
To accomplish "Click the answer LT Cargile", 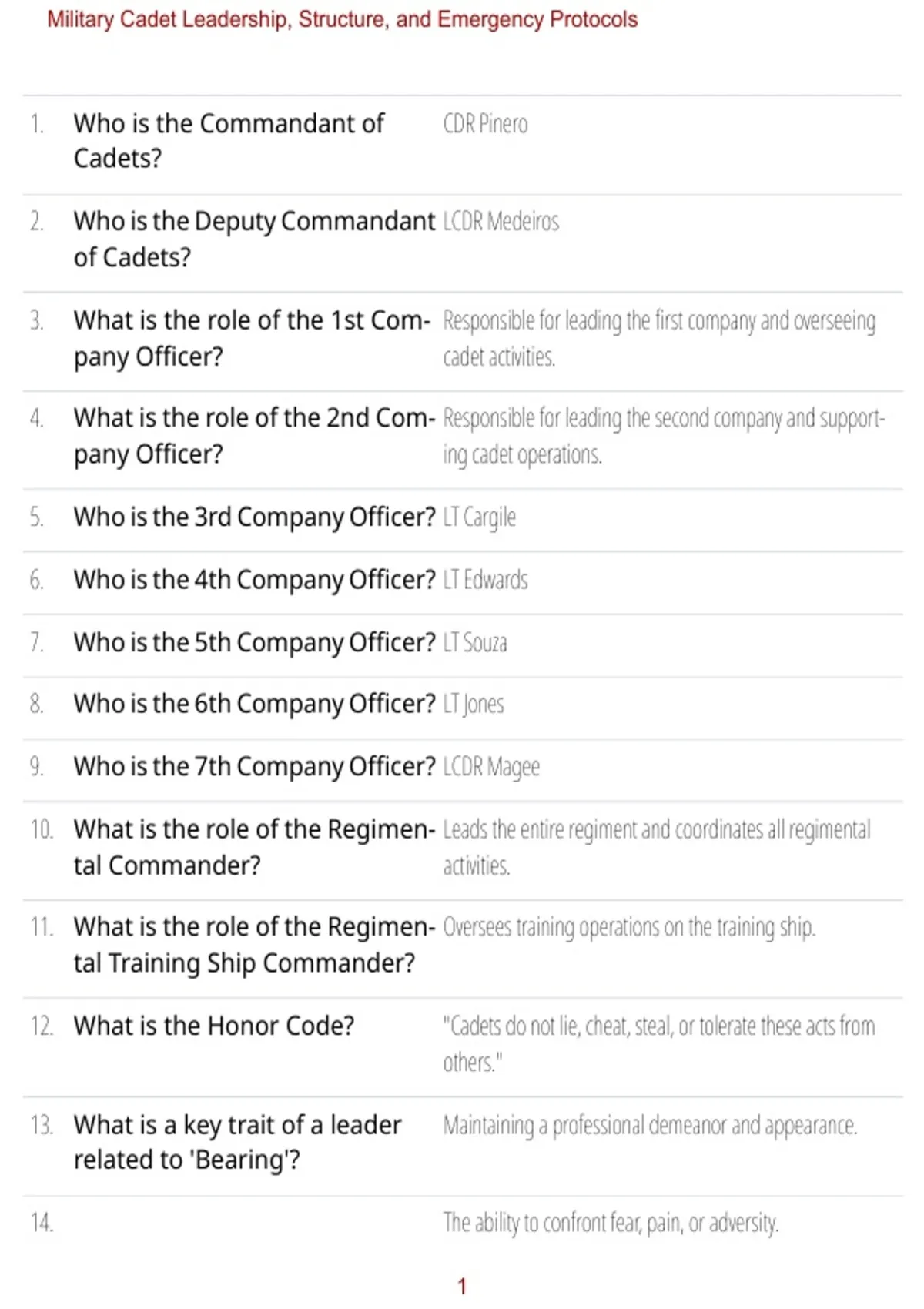I will pyautogui.click(x=479, y=517).
